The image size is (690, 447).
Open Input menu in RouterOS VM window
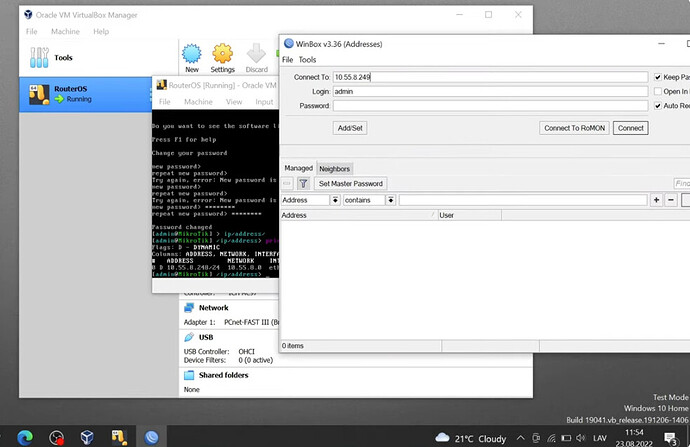coord(264,102)
